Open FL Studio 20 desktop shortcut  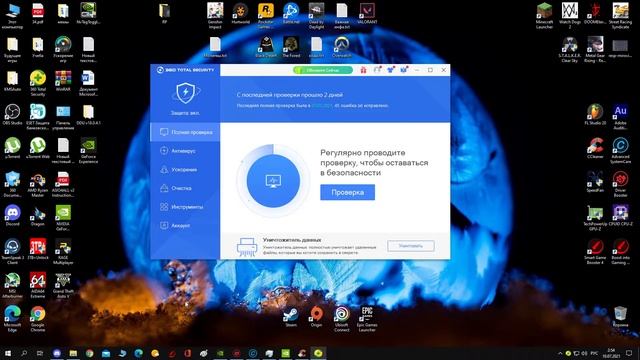(x=595, y=115)
